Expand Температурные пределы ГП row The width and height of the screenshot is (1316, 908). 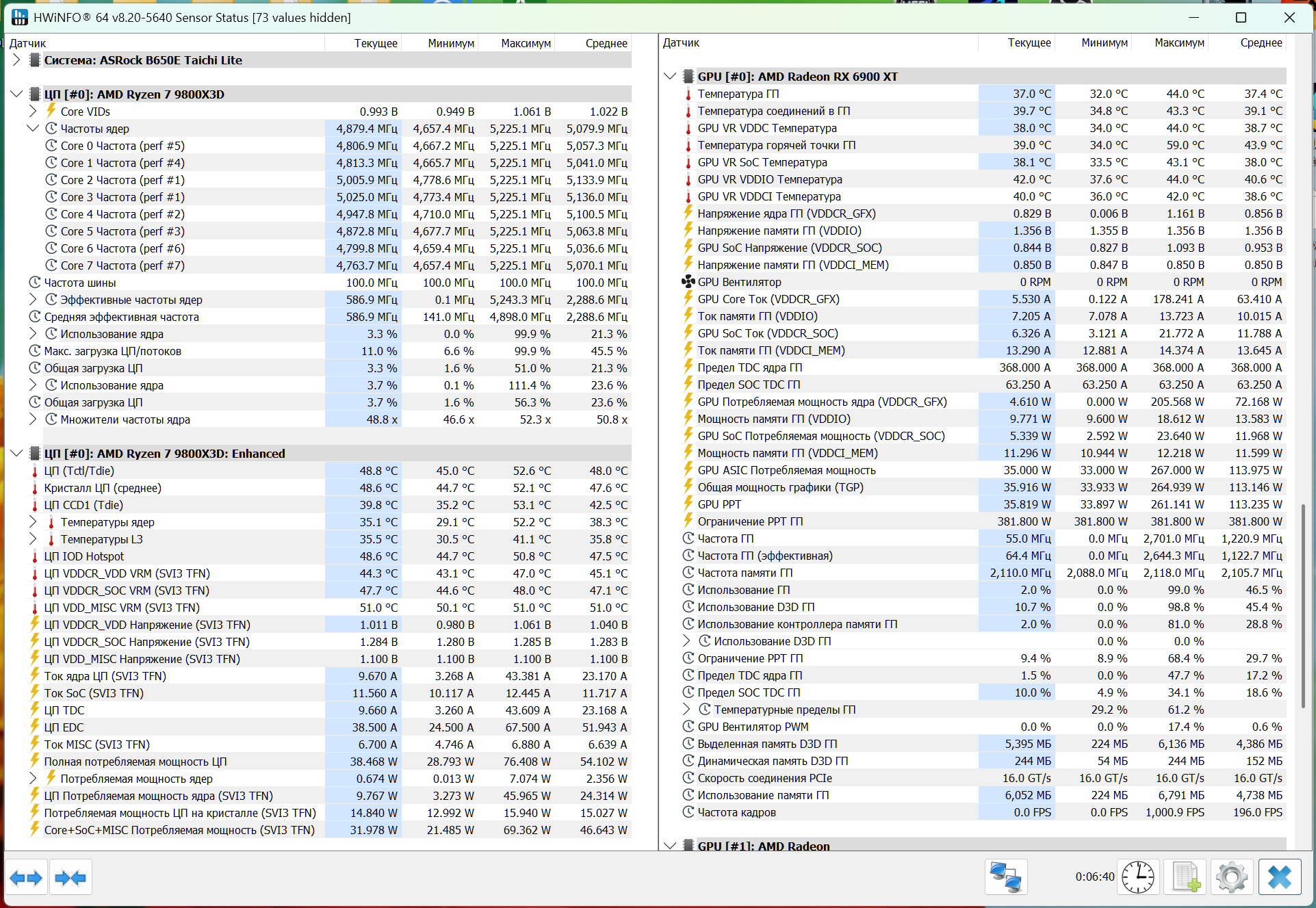[x=687, y=710]
